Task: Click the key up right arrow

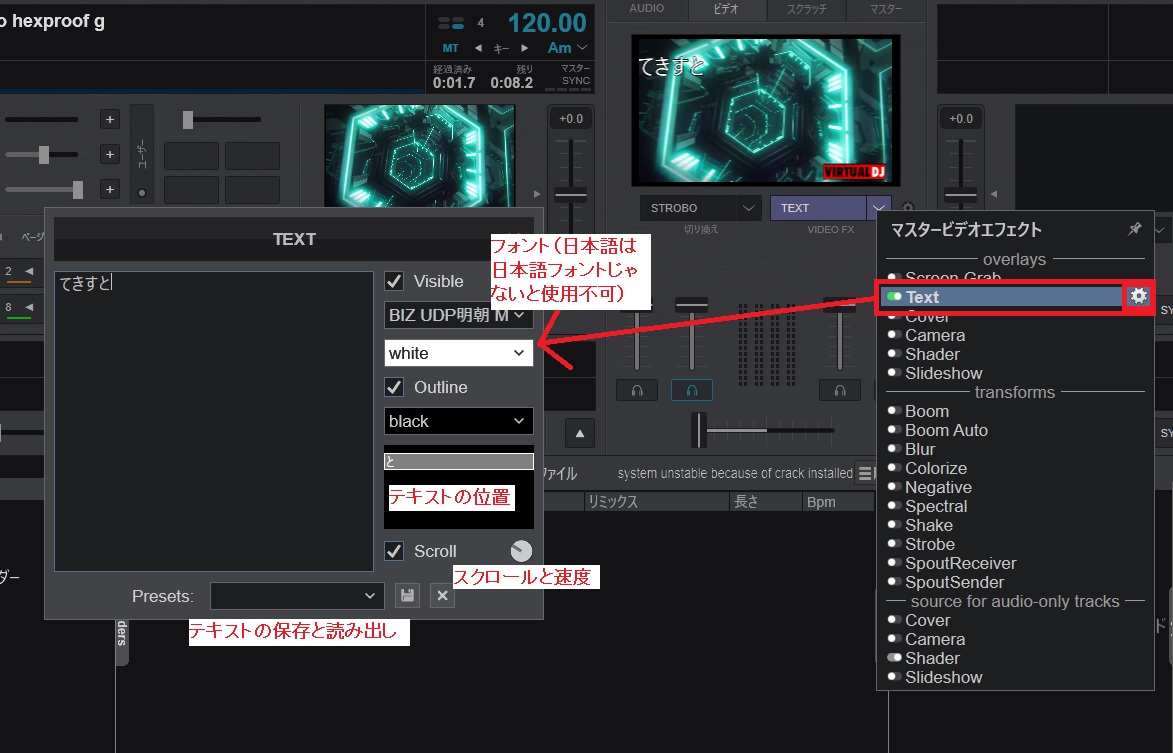Action: 524,48
